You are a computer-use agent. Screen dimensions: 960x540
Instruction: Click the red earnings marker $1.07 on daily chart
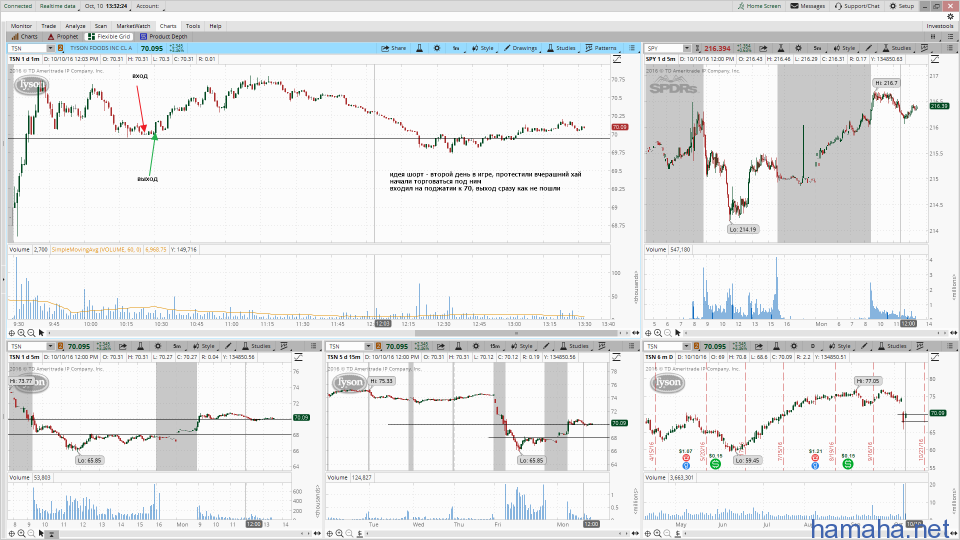[686, 457]
